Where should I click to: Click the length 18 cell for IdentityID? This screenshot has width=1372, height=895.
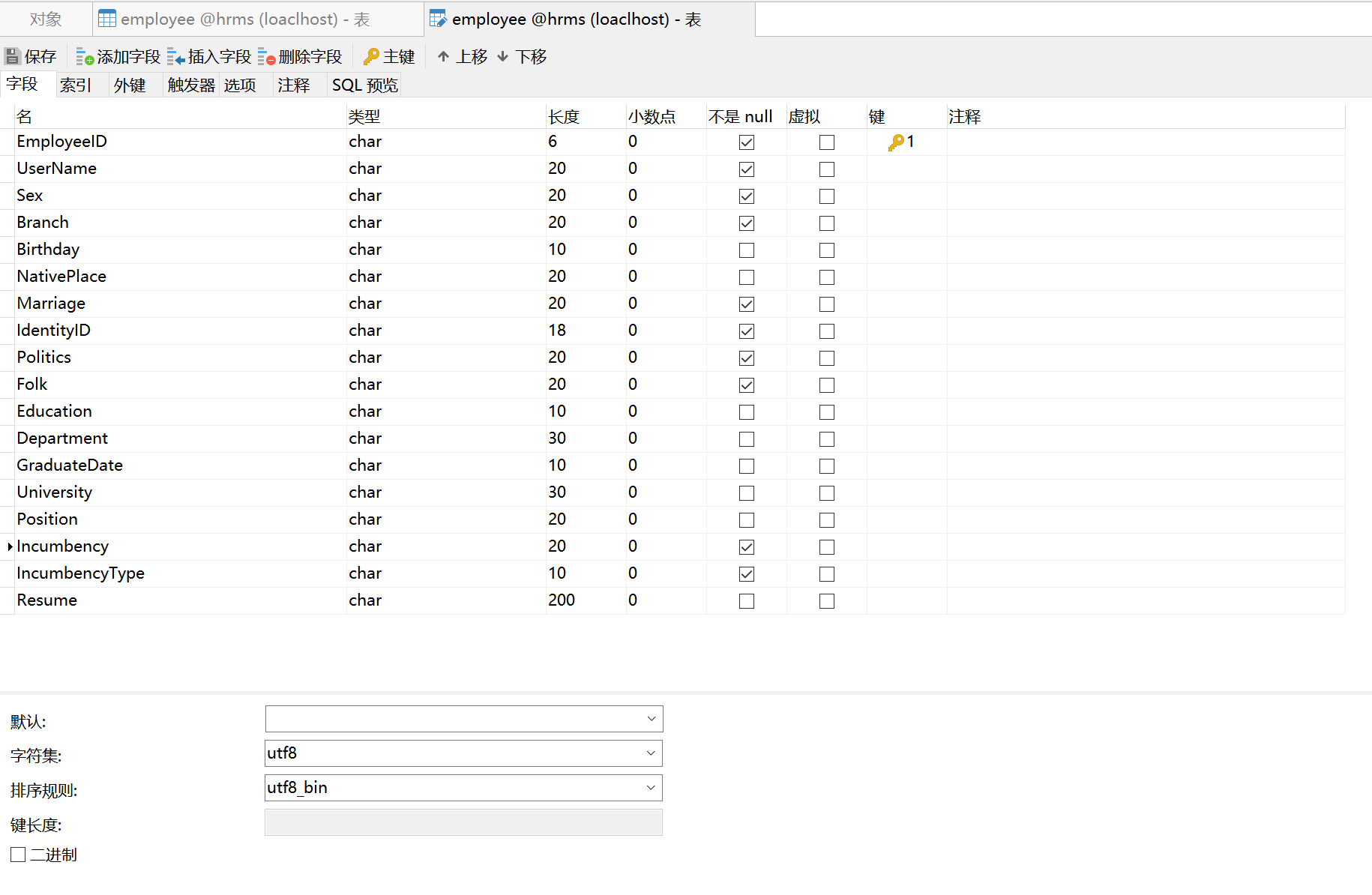[x=586, y=331]
